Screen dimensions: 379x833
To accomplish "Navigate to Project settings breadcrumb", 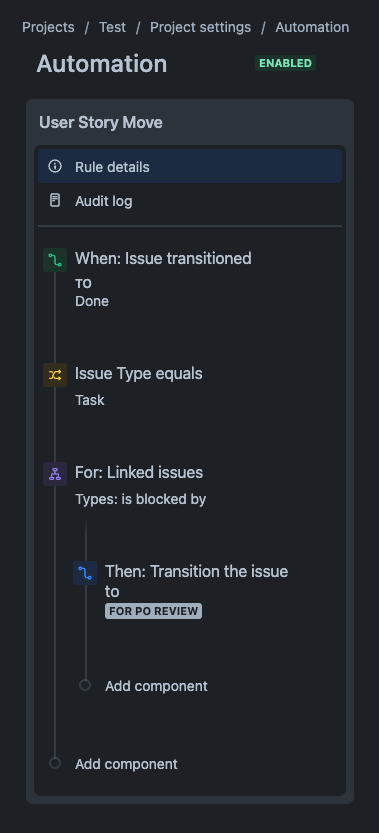I will tap(200, 27).
